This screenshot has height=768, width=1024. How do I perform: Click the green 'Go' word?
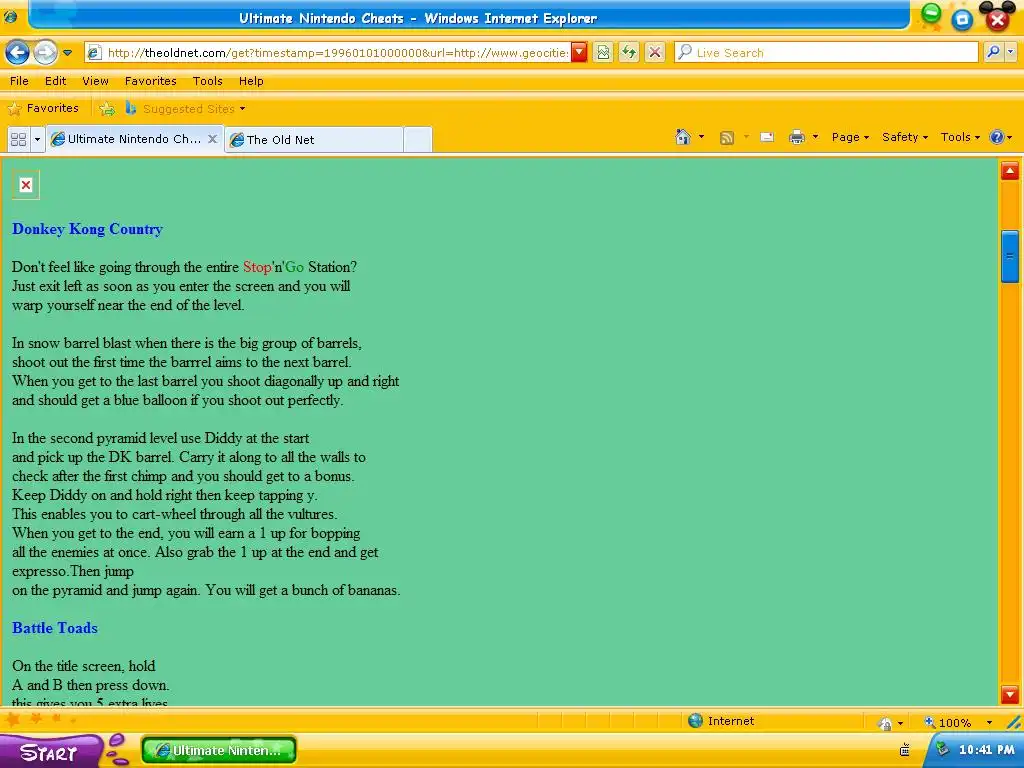coord(295,267)
